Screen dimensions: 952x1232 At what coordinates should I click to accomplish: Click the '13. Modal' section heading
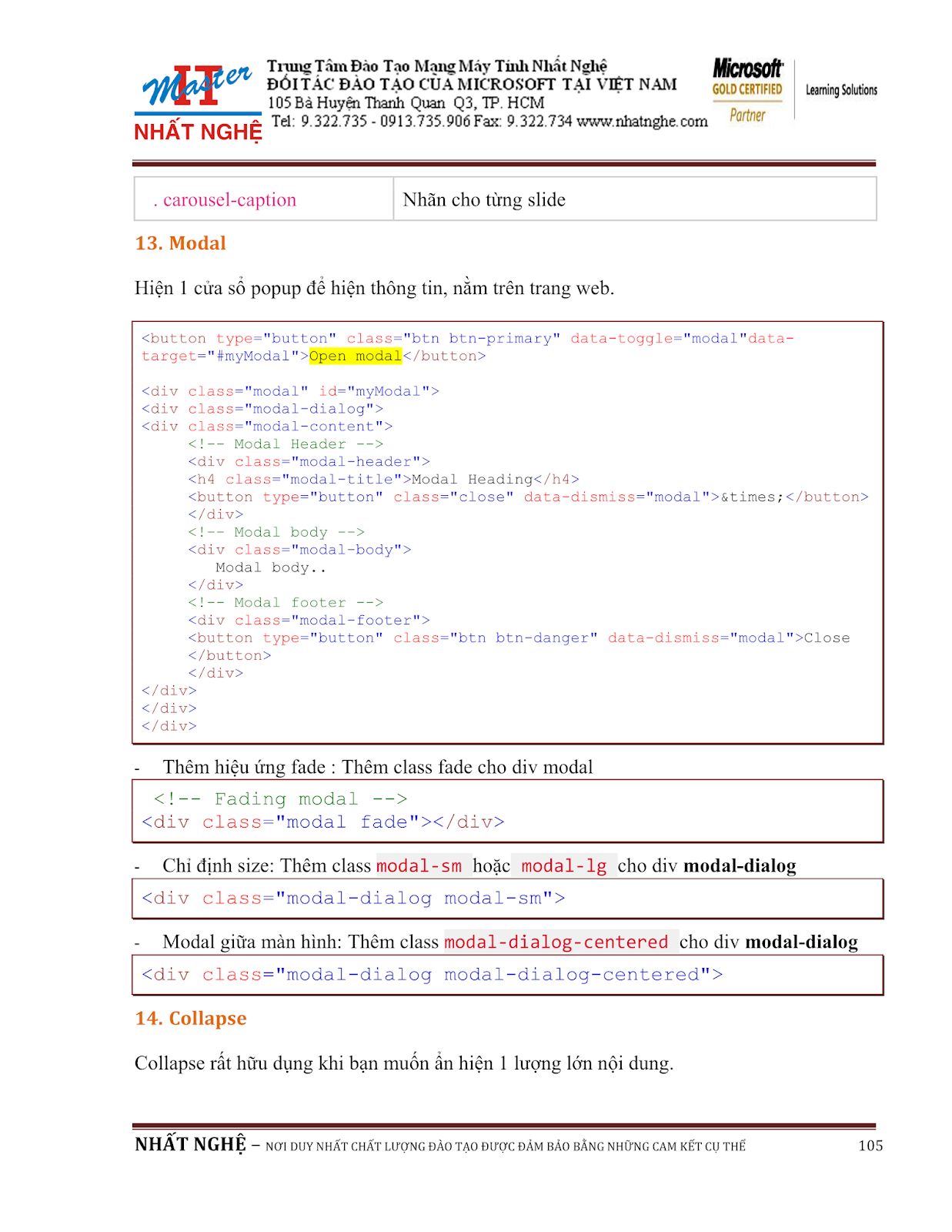tap(181, 243)
